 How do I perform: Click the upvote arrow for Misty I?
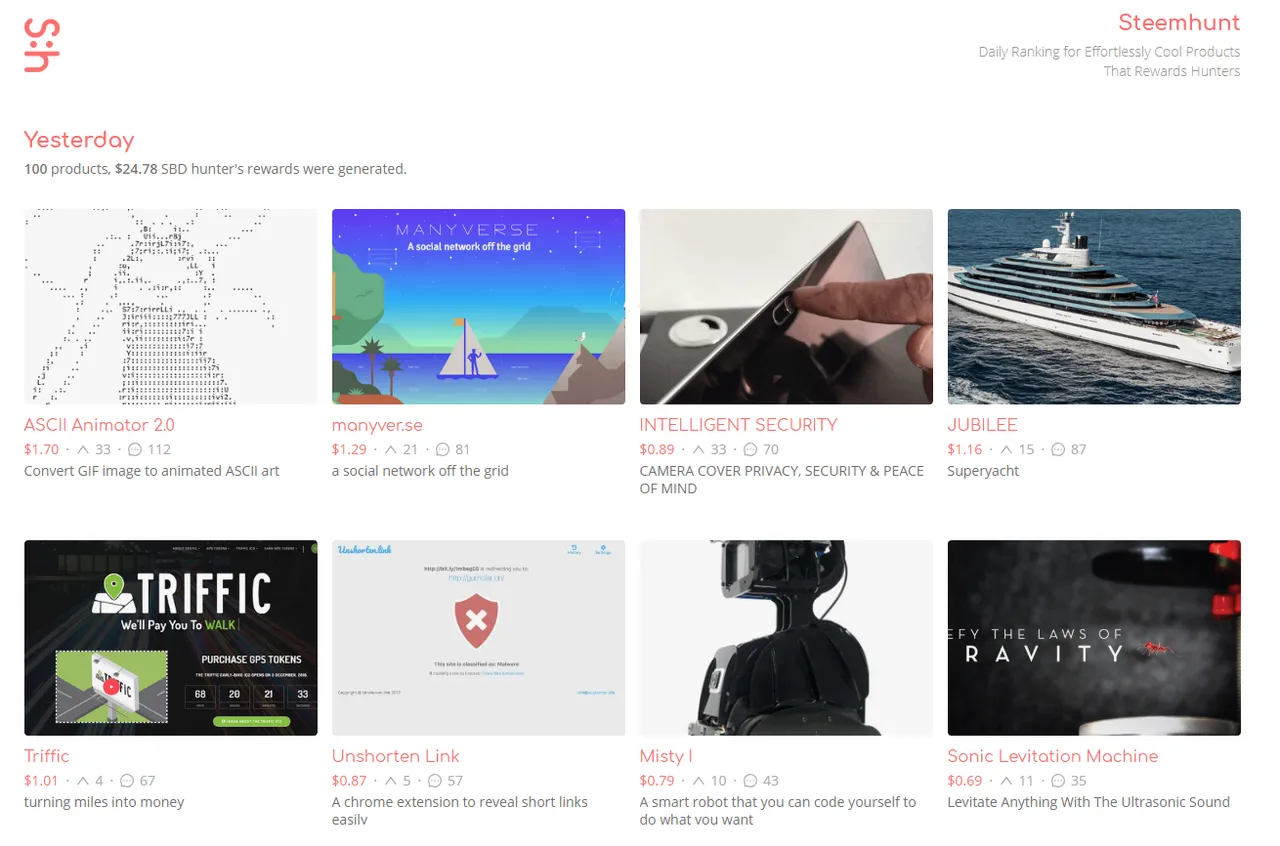tap(699, 781)
